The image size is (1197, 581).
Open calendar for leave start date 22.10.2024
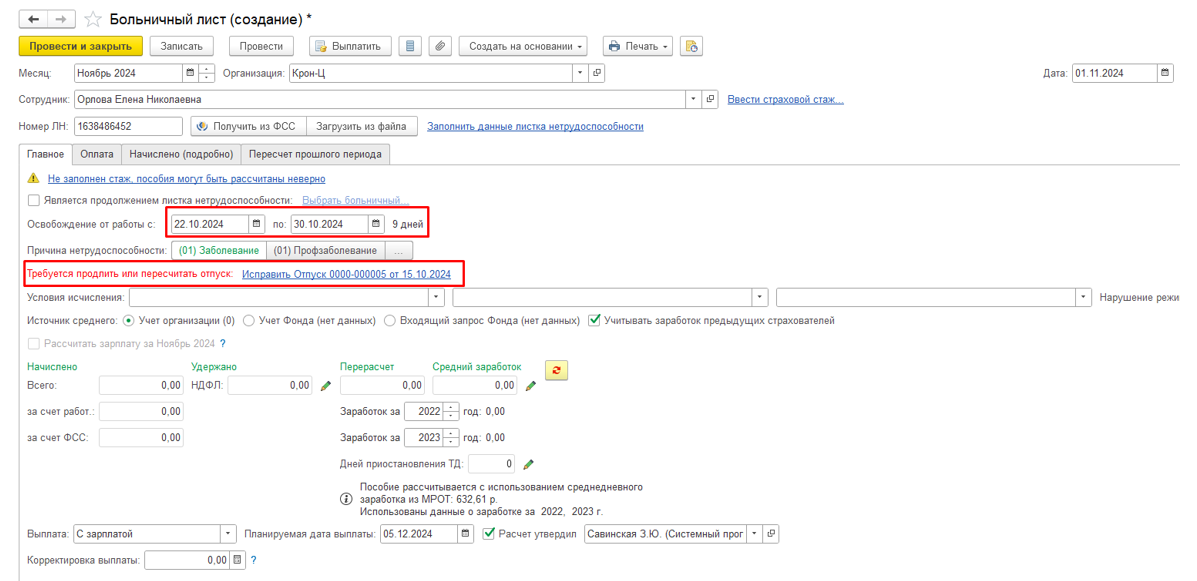[256, 224]
